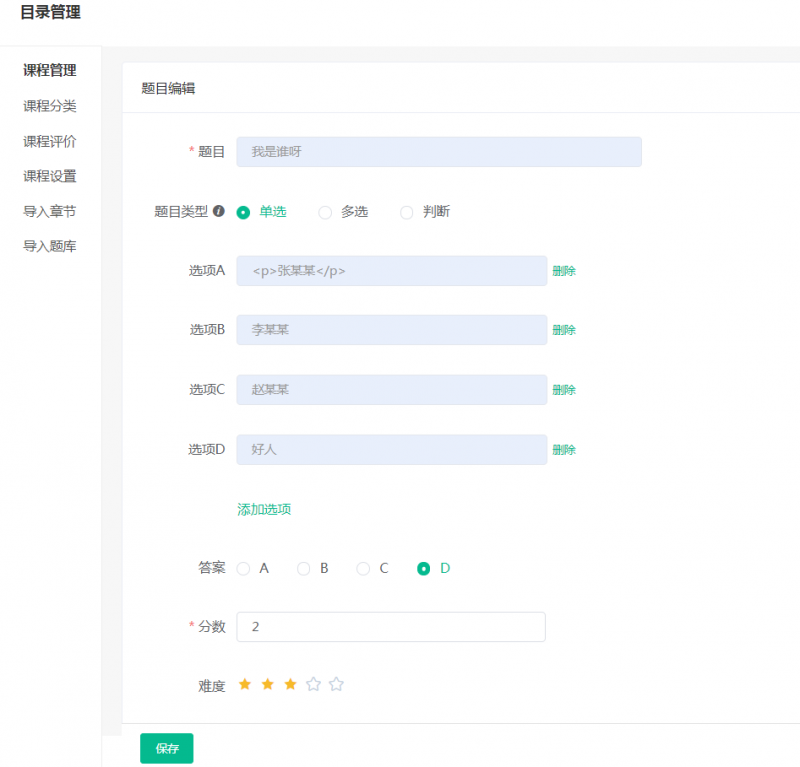
Task: Go to 课程评价 in the sidebar
Action: point(50,141)
